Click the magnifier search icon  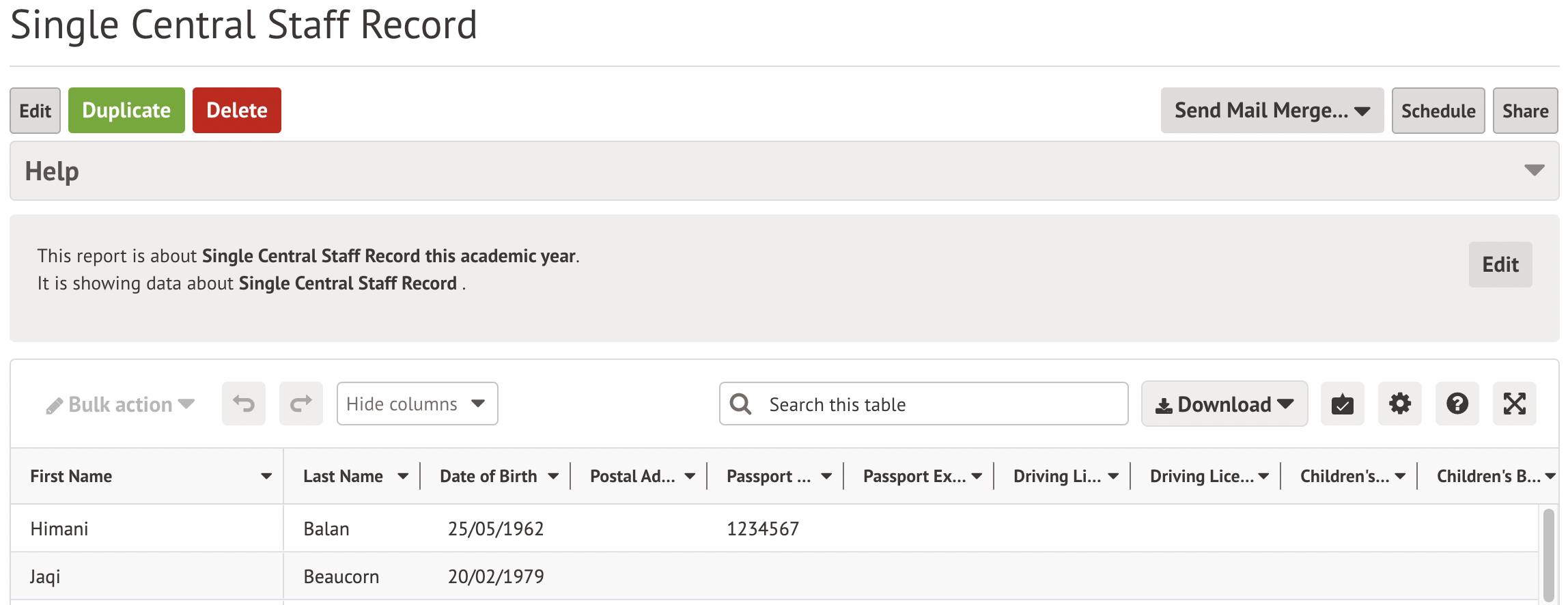[740, 404]
